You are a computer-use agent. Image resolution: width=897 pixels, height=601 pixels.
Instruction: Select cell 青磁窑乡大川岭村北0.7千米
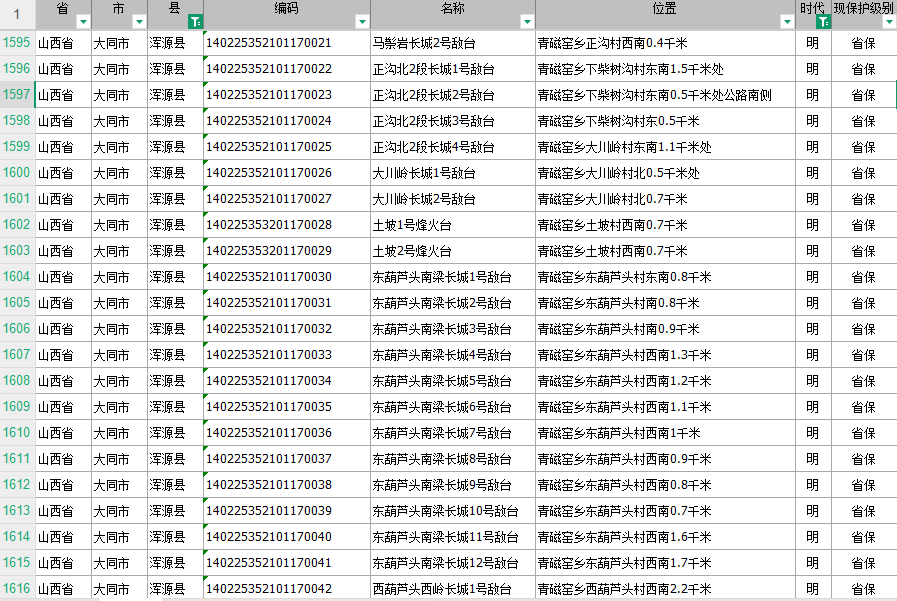665,199
